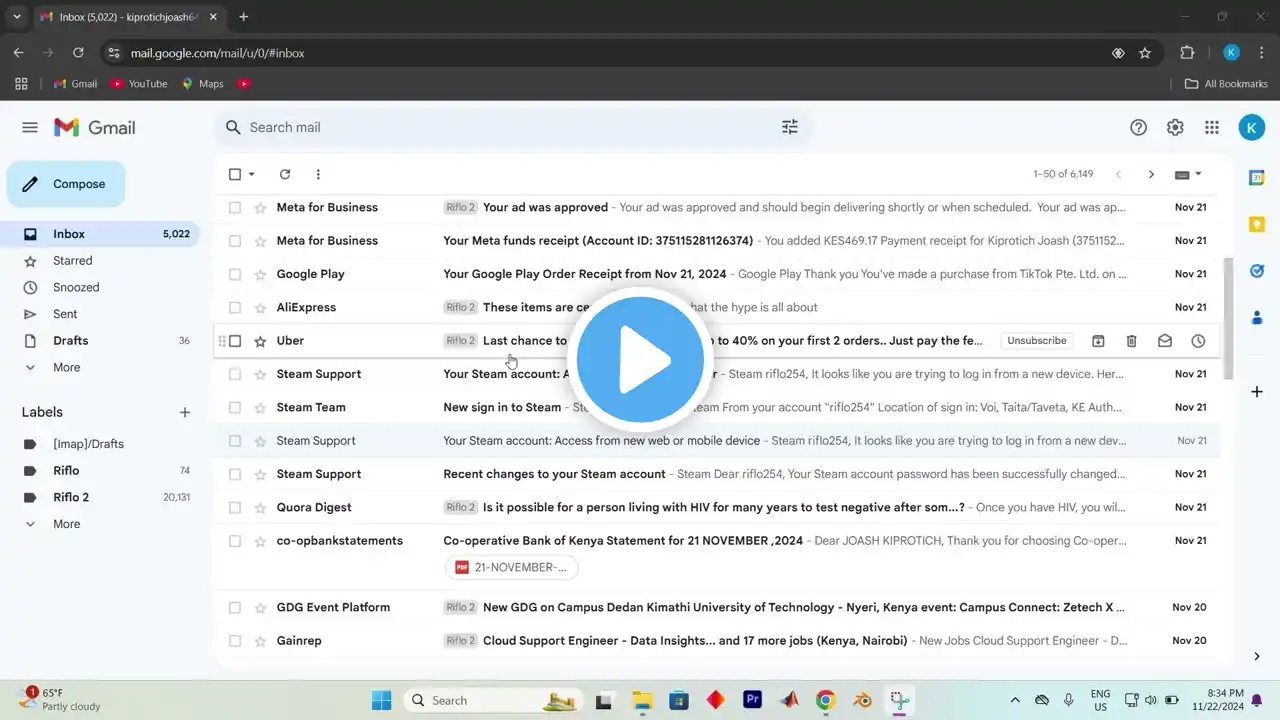Open the Windows Start menu
This screenshot has width=1280, height=720.
point(382,700)
